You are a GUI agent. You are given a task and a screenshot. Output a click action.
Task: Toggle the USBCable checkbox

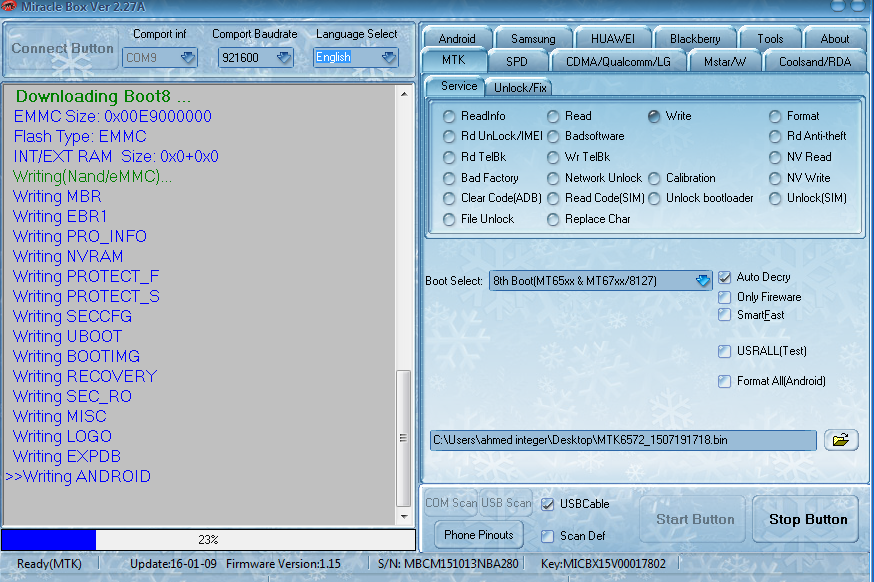tap(547, 505)
